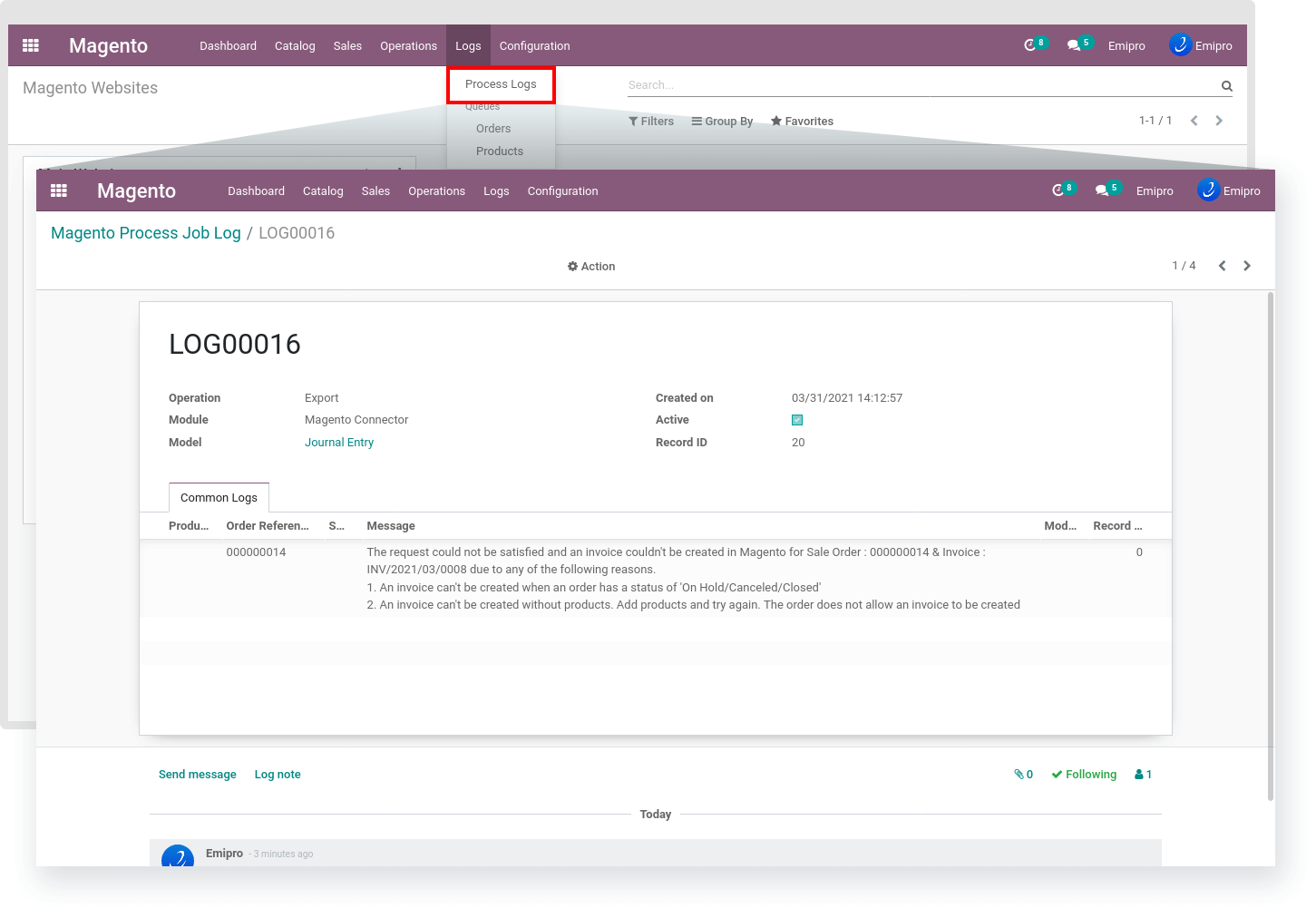1316x908 pixels.
Task: Select Process Logs menu entry
Action: 501,84
